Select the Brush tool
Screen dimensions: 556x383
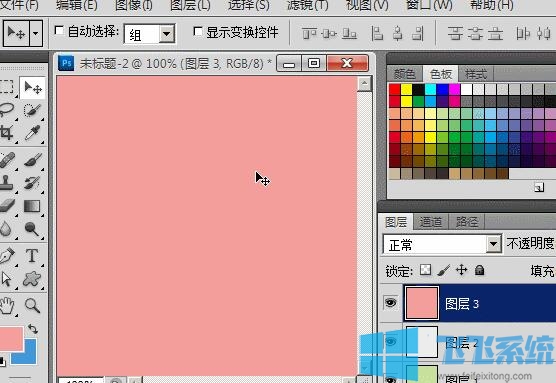(33, 160)
